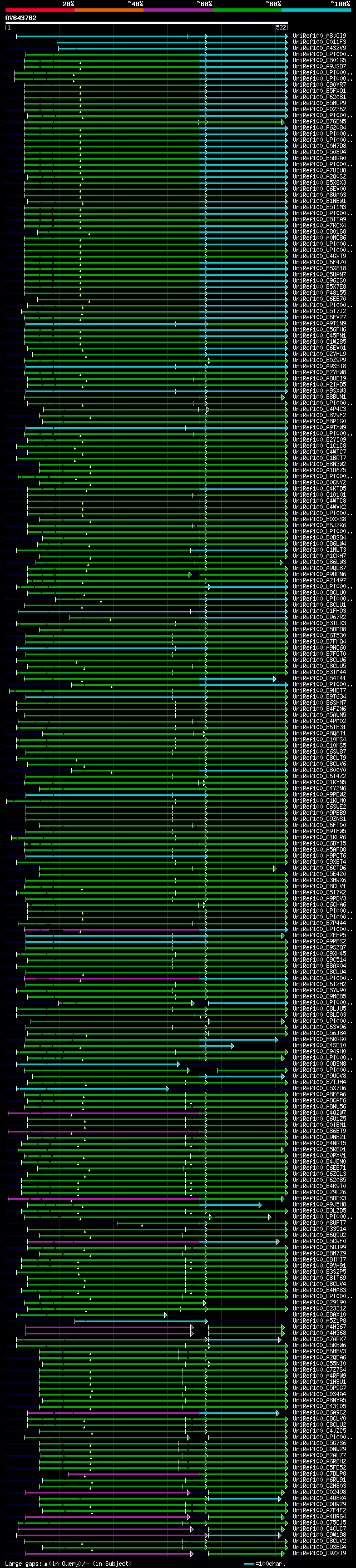Select hit UniRef100_P50894
This screenshot has width=356, height=1568.
click(319, 152)
